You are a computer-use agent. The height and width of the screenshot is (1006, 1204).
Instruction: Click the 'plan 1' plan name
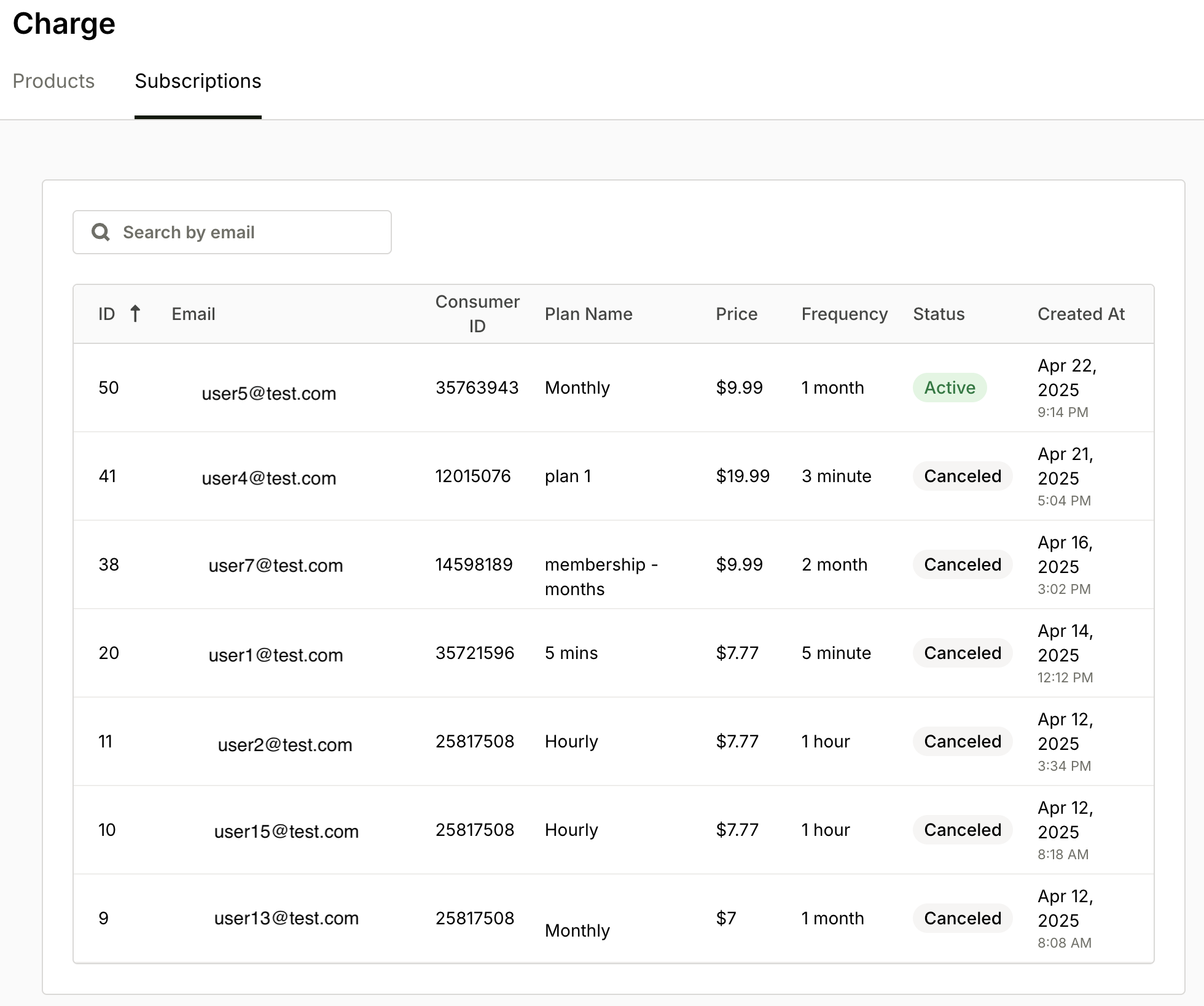[568, 476]
